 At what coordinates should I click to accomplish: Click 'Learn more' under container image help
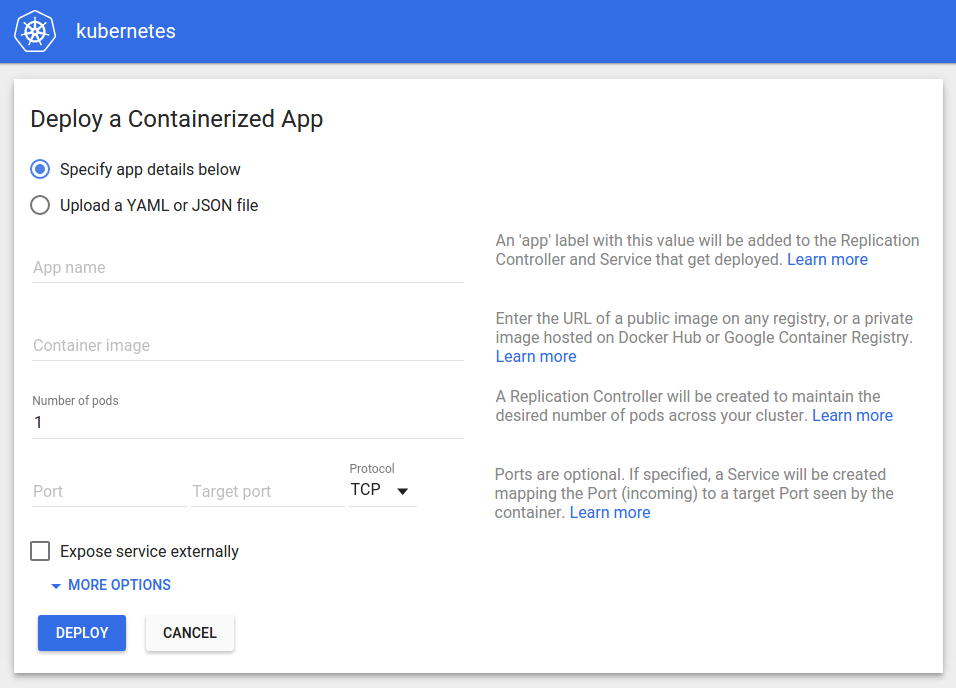click(x=536, y=356)
